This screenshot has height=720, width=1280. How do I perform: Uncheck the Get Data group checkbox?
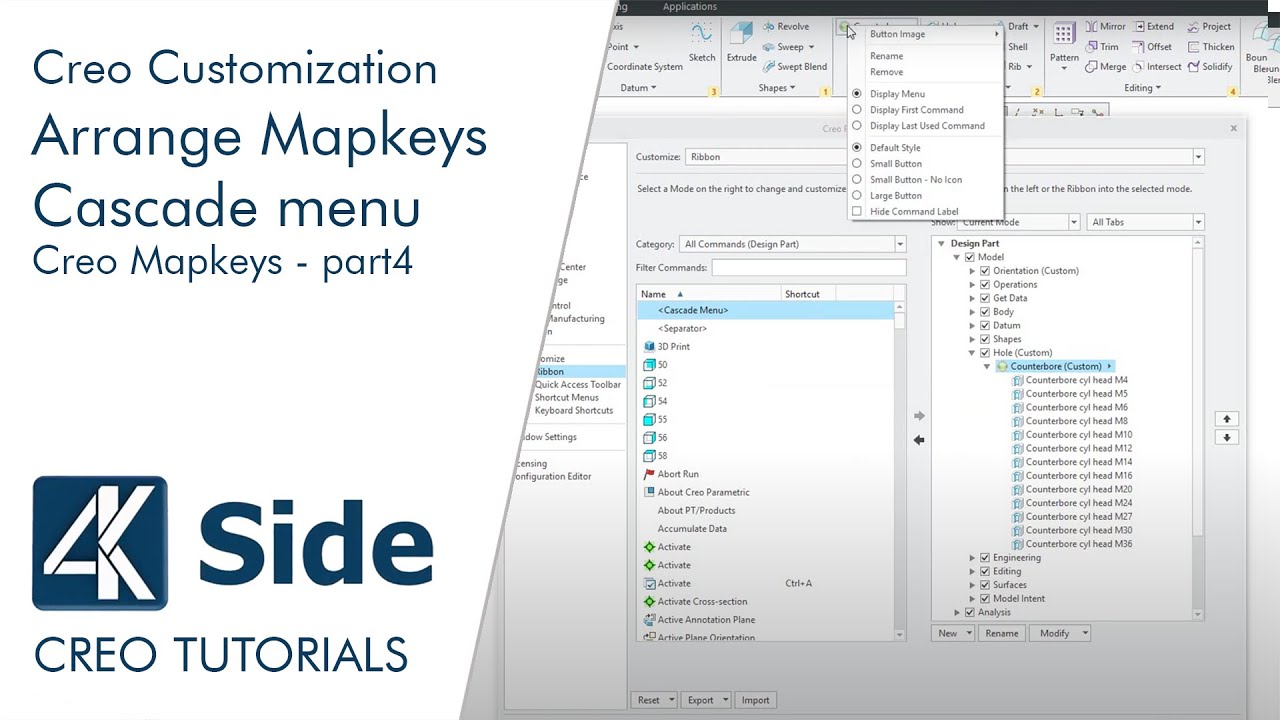[985, 298]
